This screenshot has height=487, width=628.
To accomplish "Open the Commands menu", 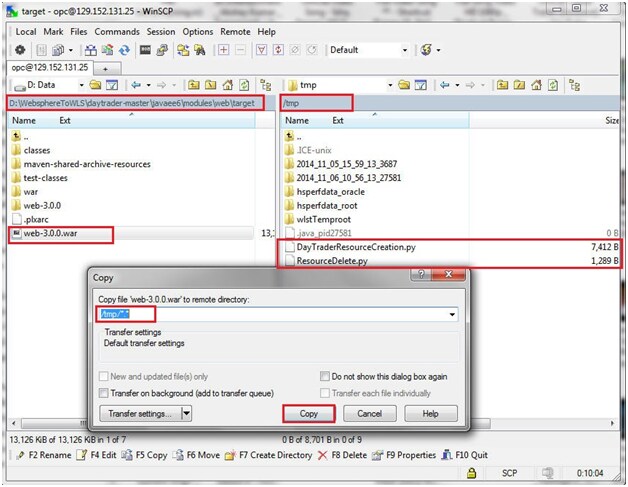I will coord(117,32).
